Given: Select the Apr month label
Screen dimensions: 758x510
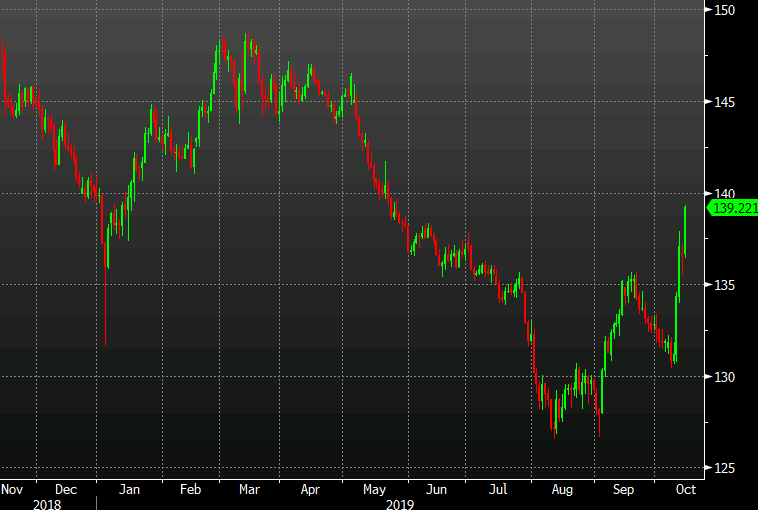Looking at the screenshot, I should (310, 490).
